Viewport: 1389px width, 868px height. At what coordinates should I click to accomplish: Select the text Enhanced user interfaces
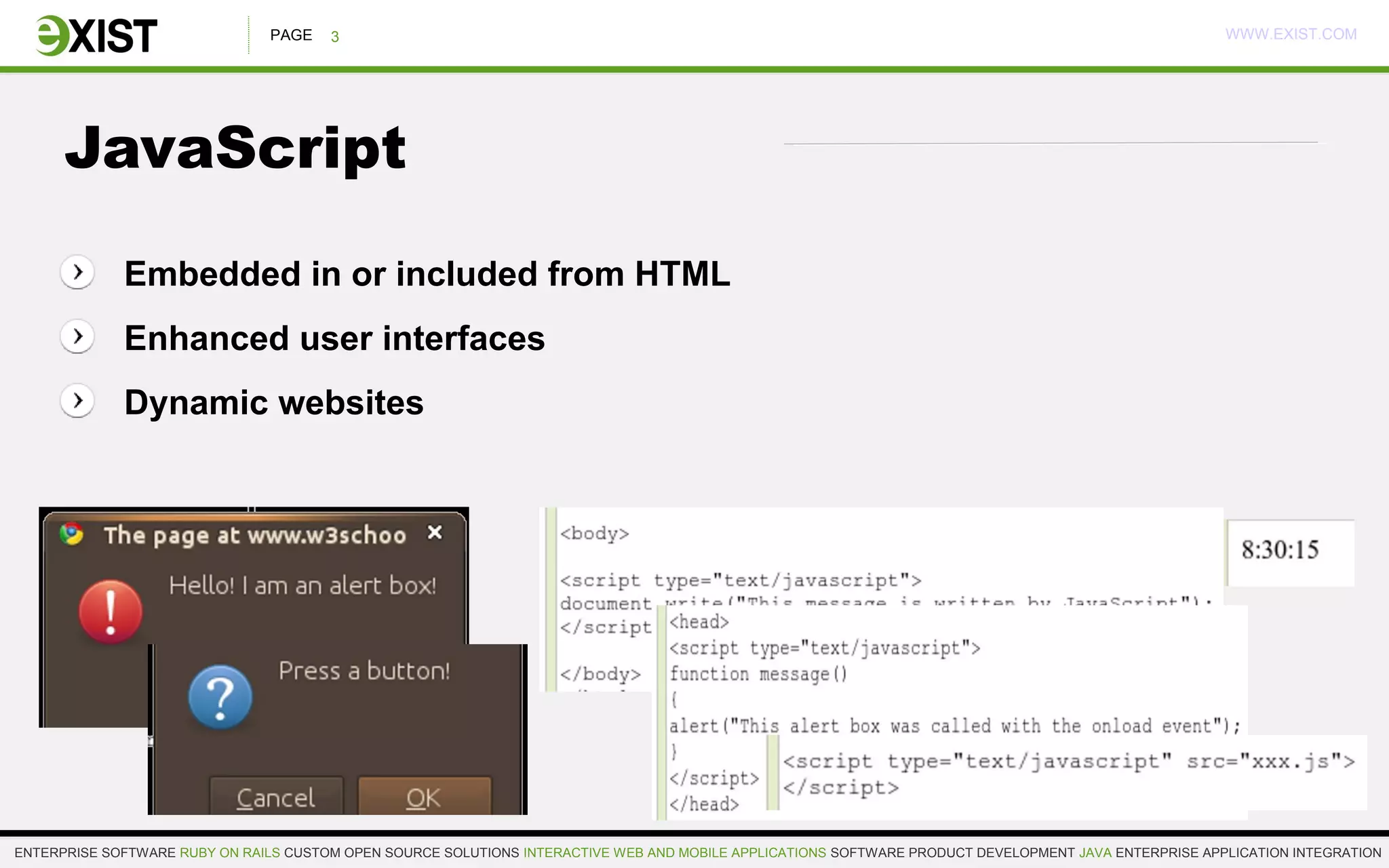[334, 338]
